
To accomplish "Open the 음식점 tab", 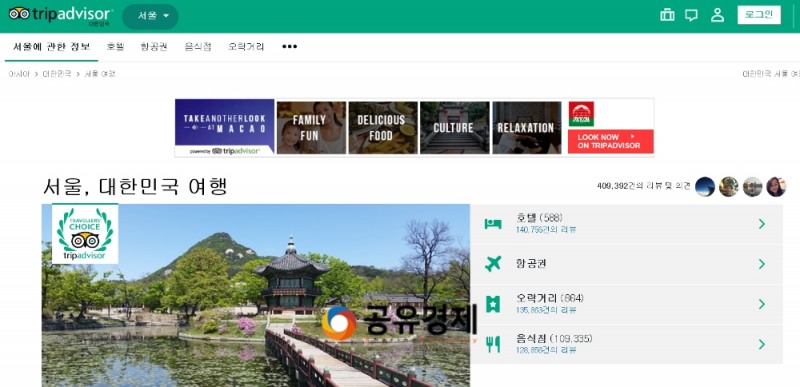I will (x=198, y=46).
